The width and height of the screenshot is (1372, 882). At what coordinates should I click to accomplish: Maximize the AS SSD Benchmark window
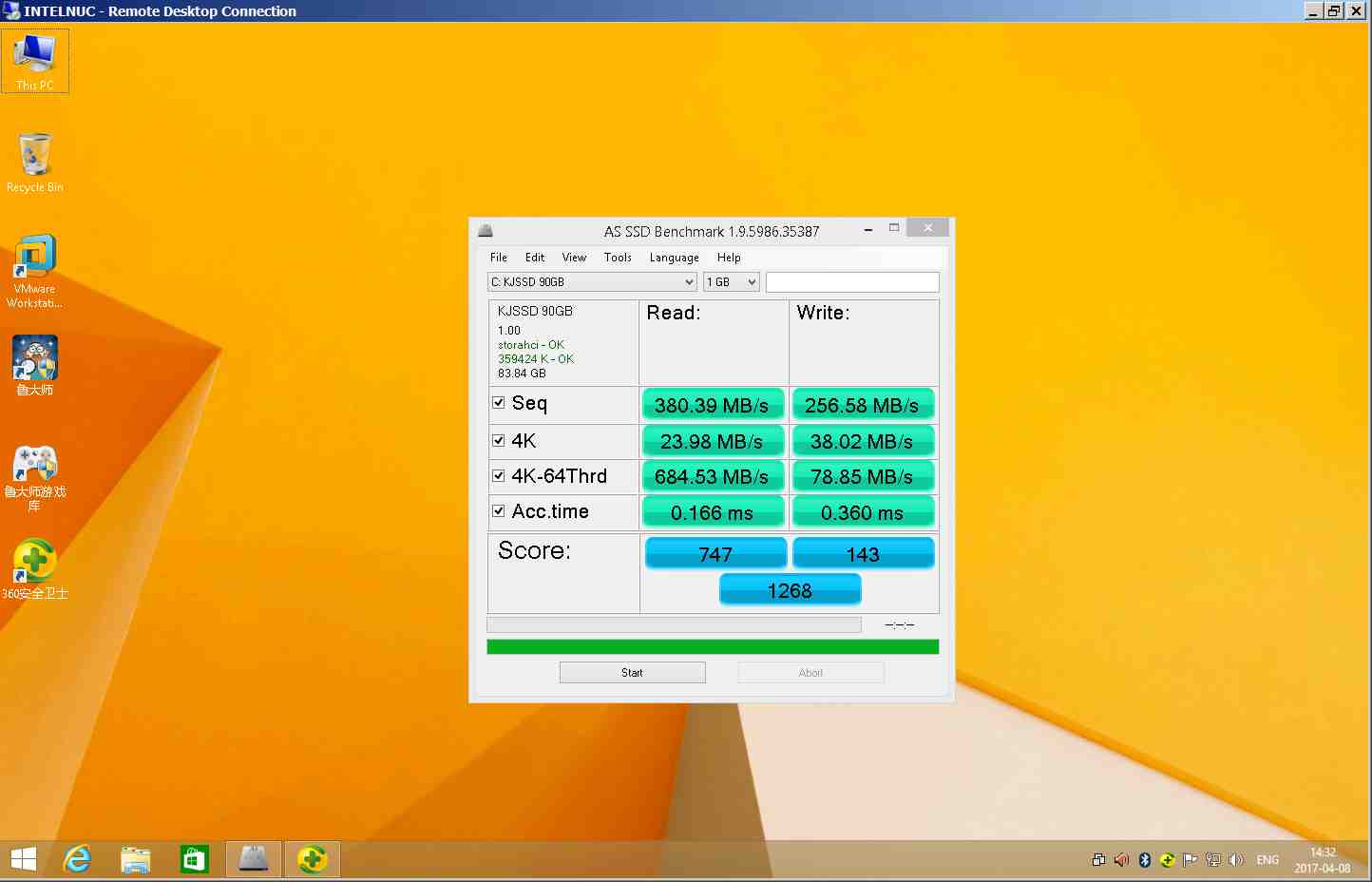894,228
